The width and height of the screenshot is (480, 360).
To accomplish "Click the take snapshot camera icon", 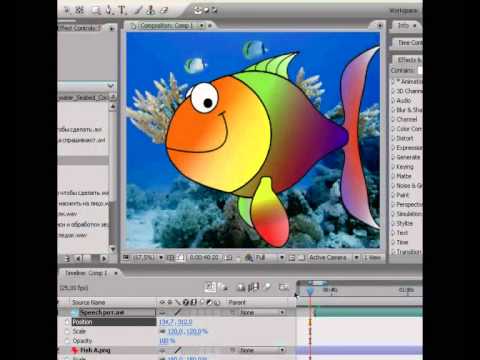I will [x=229, y=258].
